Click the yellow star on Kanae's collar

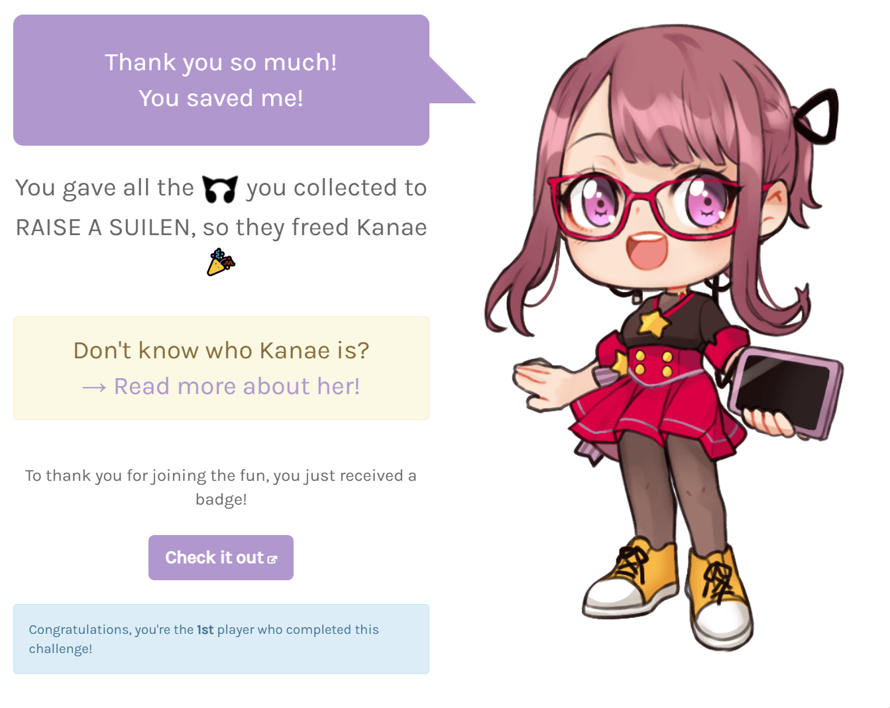653,323
